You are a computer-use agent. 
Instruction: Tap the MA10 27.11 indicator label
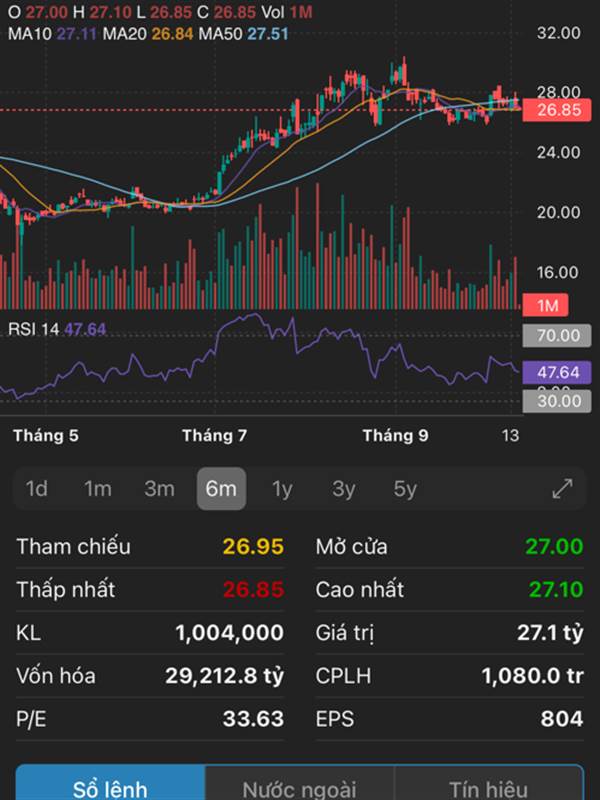[53, 34]
